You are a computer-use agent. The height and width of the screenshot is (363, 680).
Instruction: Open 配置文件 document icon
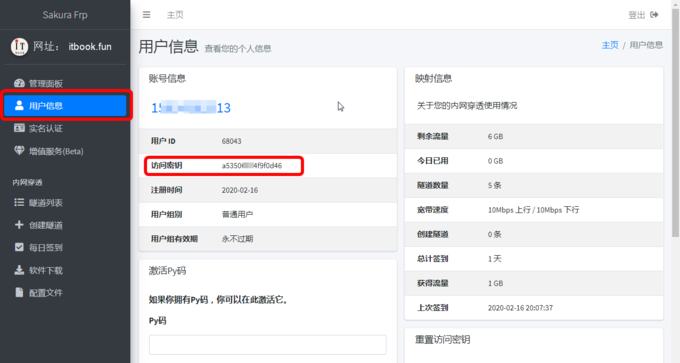[19, 292]
